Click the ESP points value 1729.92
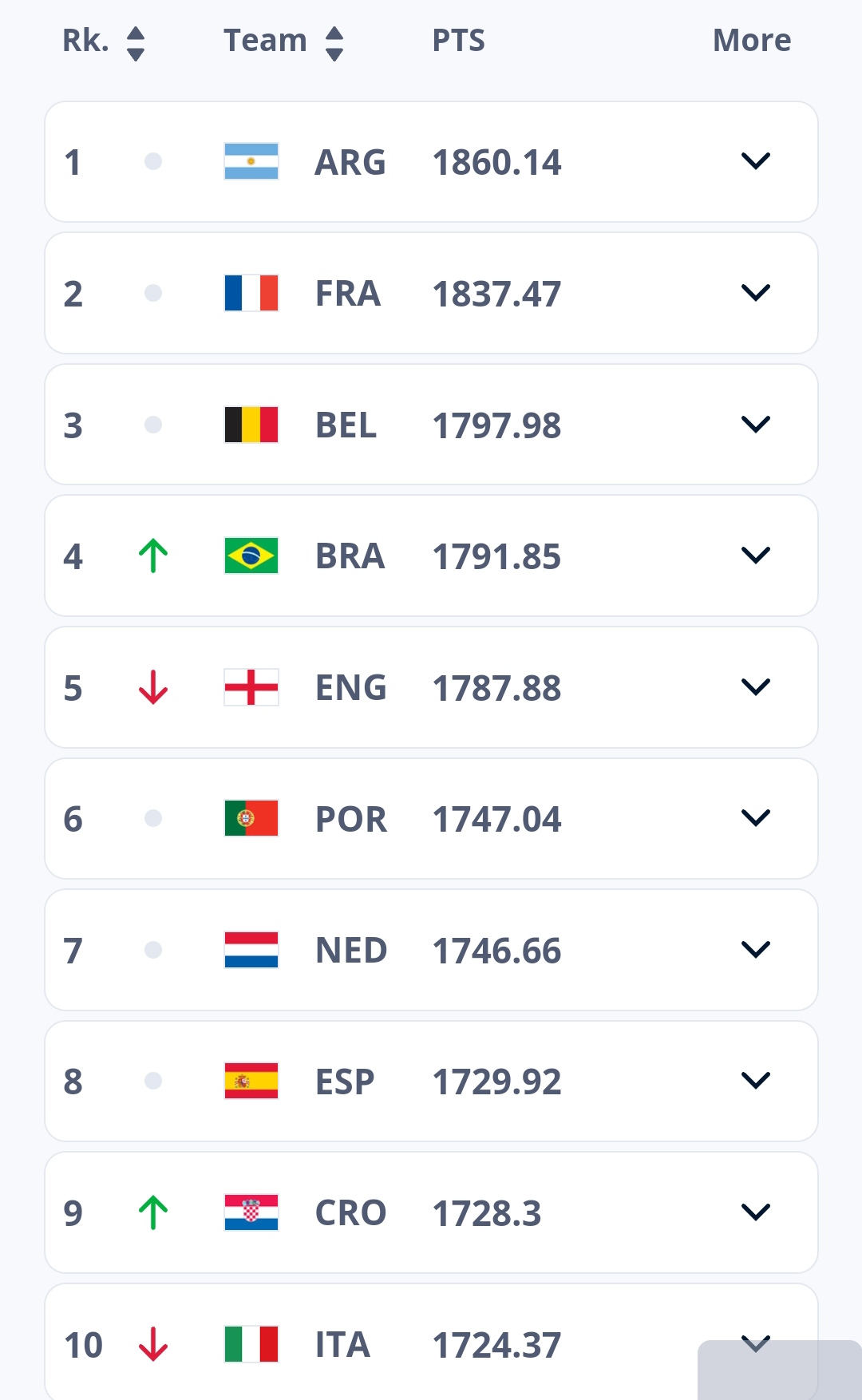862x1400 pixels. coord(496,1082)
